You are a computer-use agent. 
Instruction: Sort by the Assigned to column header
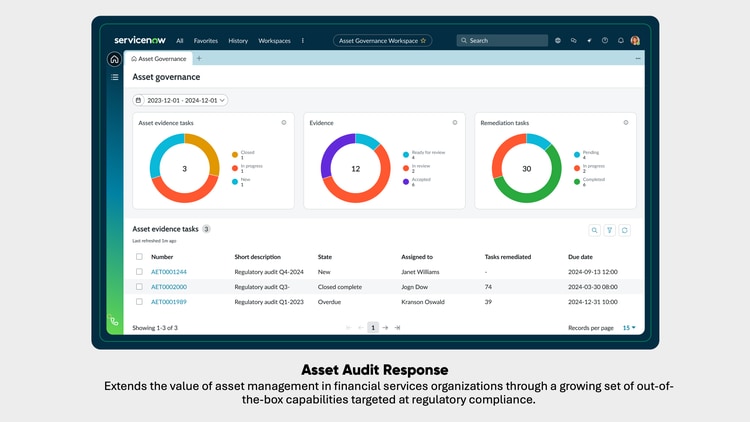(417, 257)
